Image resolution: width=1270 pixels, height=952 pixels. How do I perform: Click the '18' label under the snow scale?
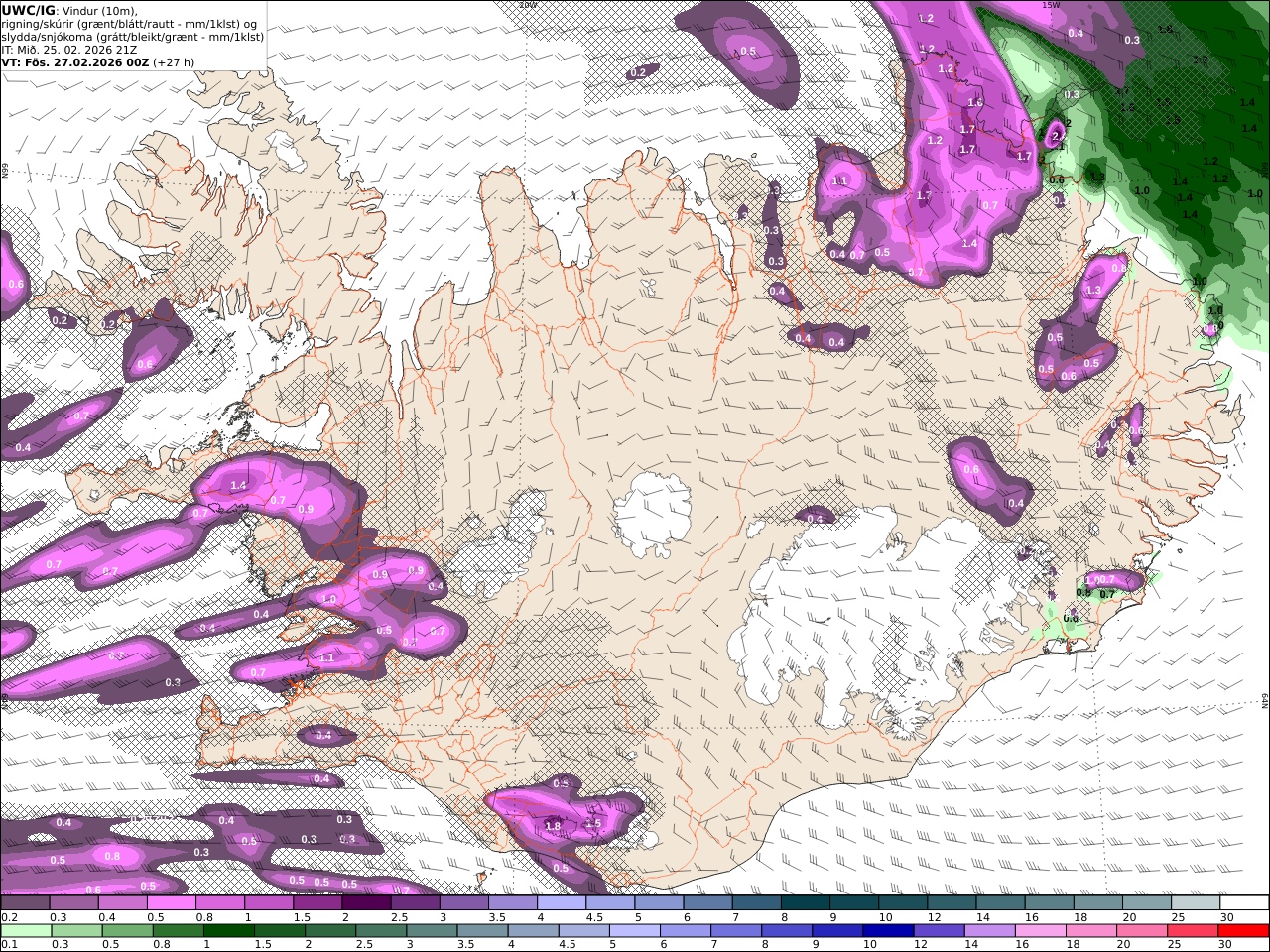(x=1080, y=917)
